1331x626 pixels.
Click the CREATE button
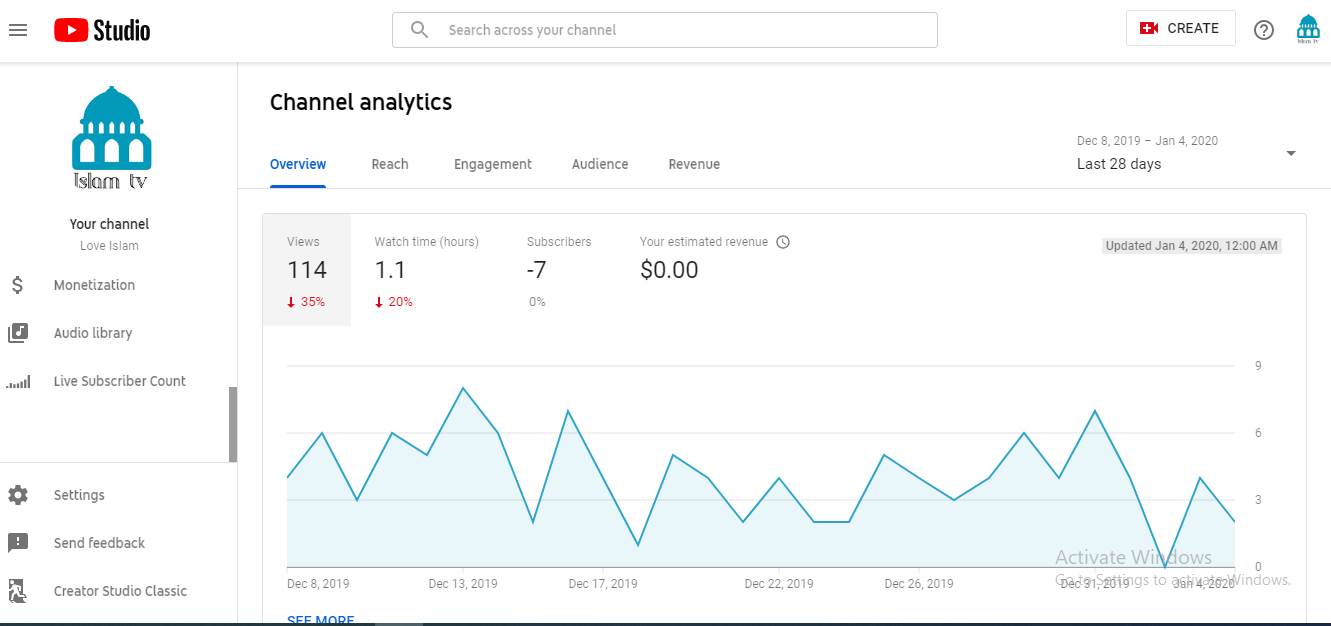pyautogui.click(x=1180, y=29)
